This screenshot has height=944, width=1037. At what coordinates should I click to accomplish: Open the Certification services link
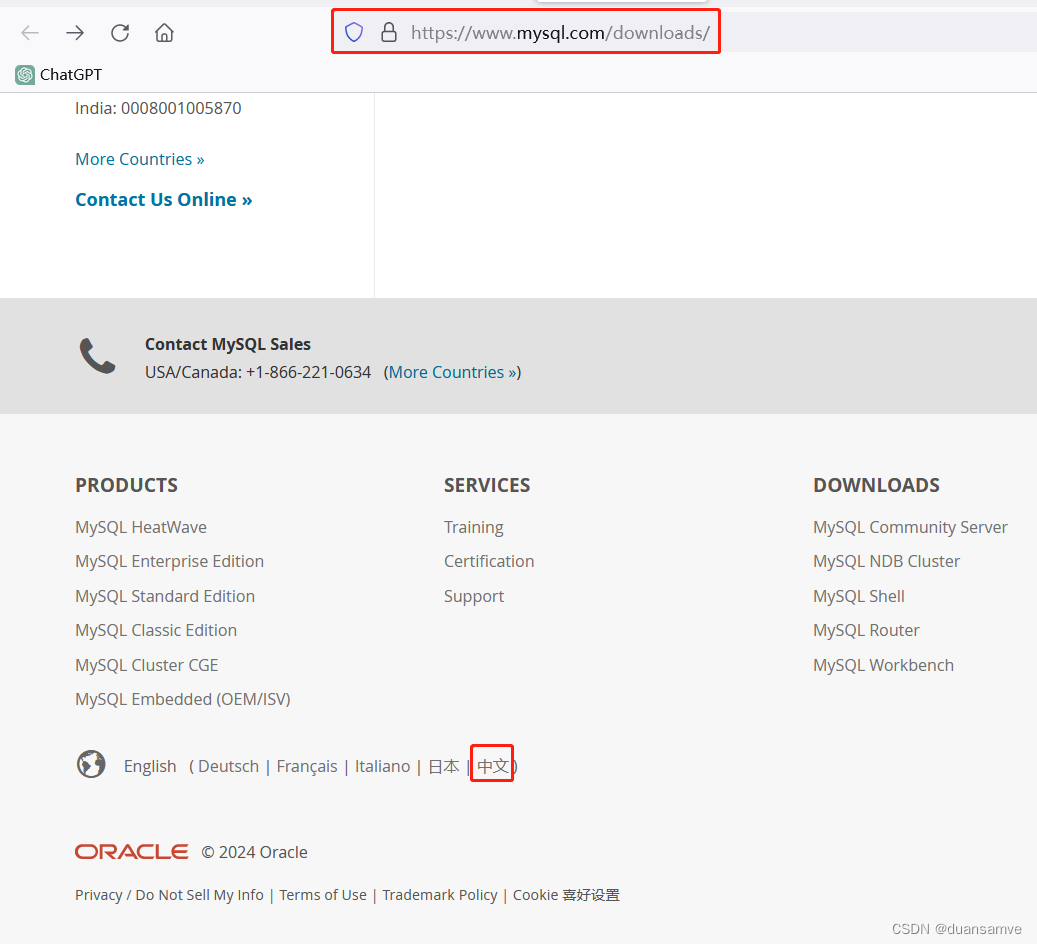(489, 562)
